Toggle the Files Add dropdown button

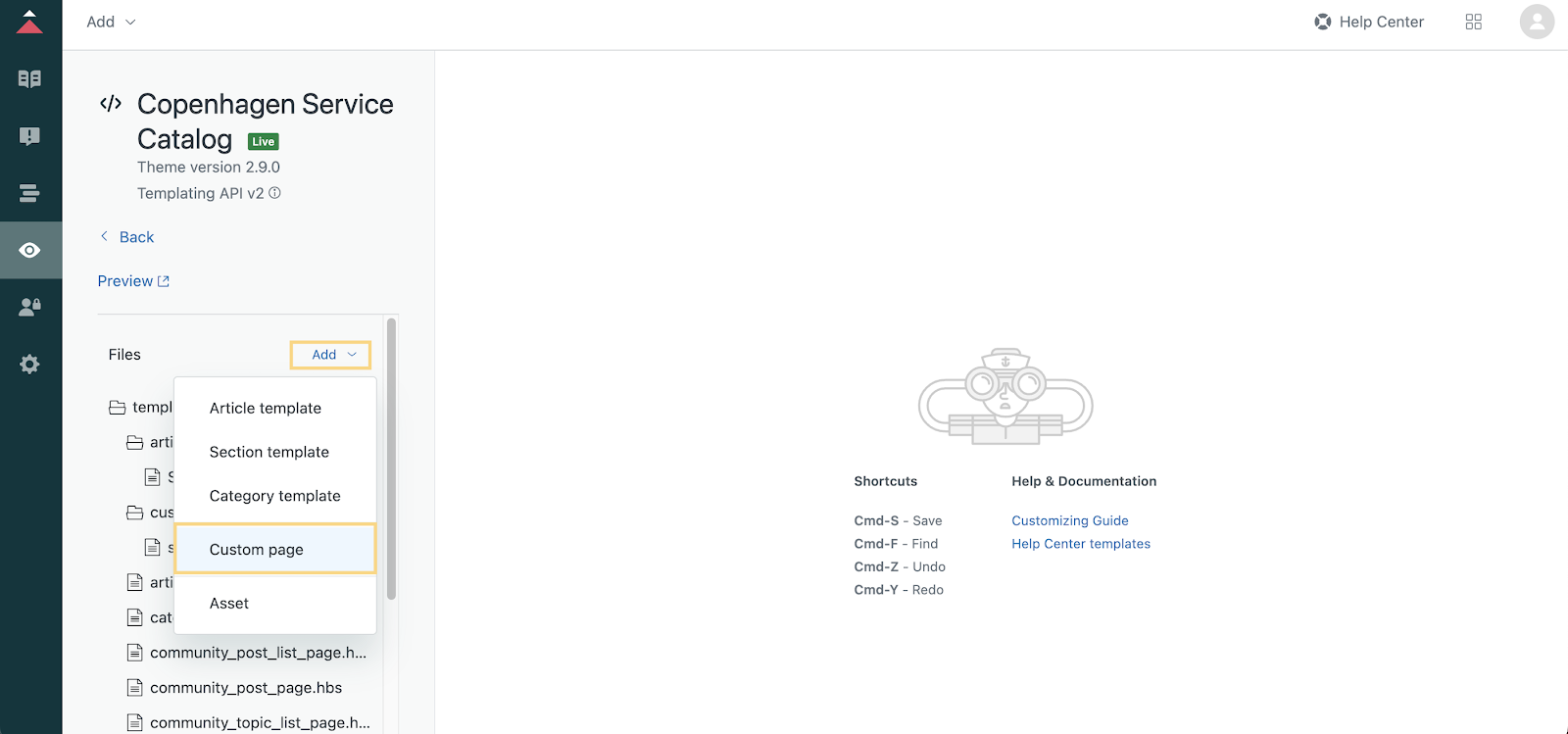tap(330, 355)
